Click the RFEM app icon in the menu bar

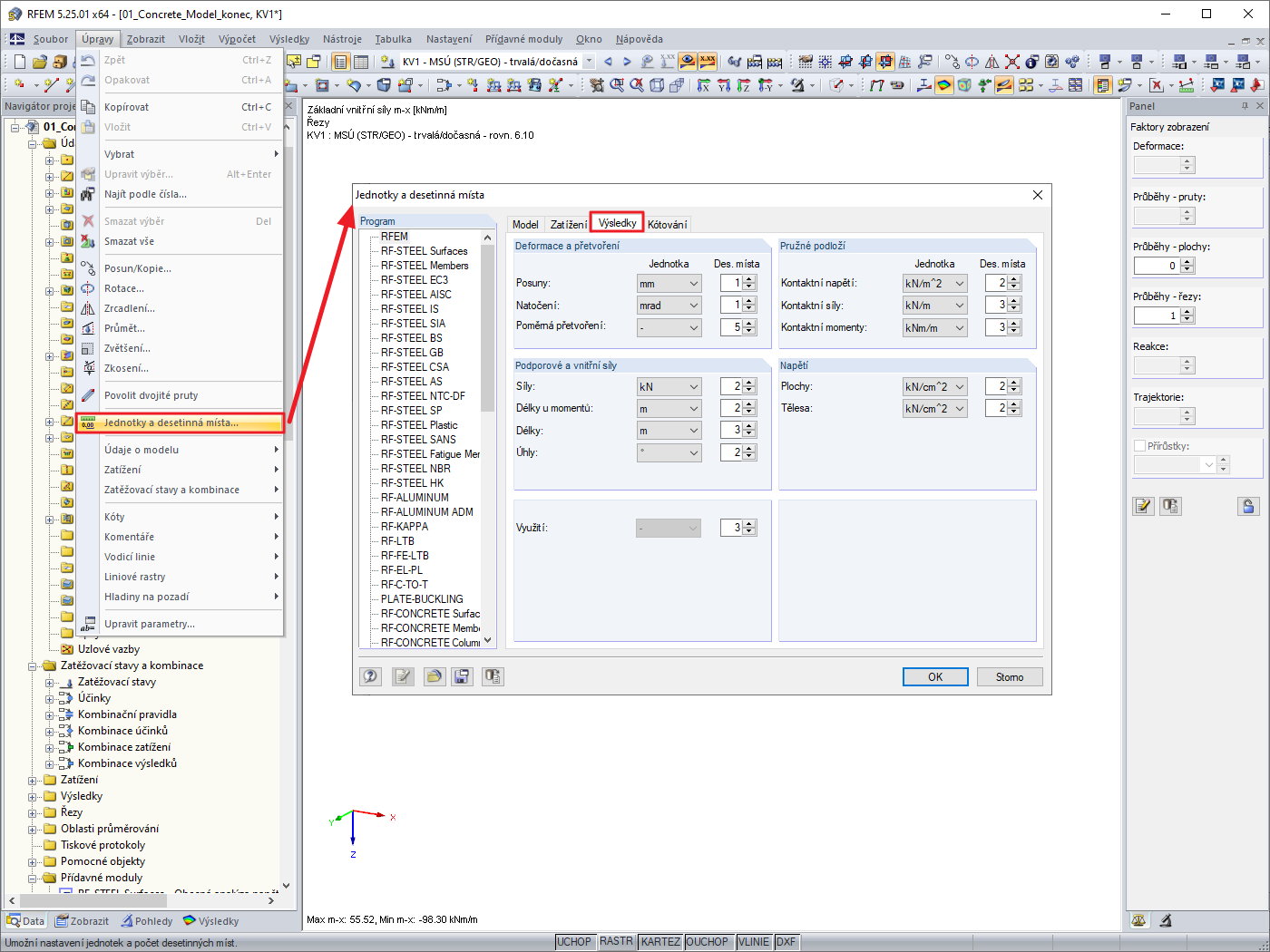point(17,39)
